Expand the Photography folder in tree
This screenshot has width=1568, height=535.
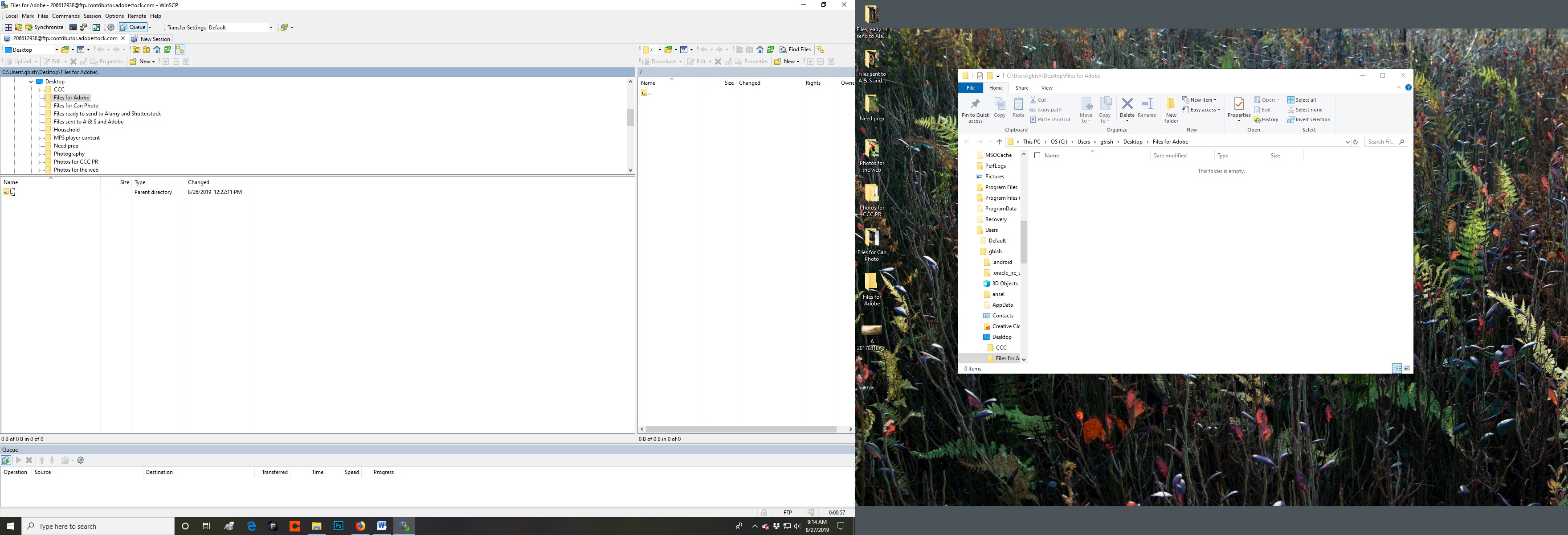coord(40,154)
